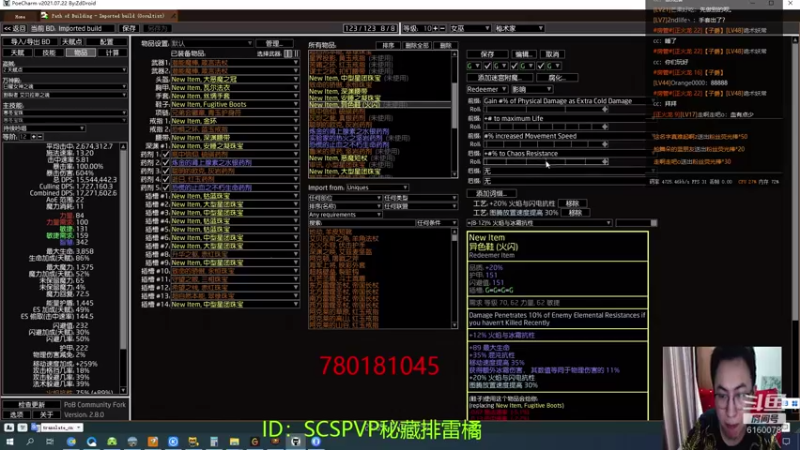The height and width of the screenshot is (450, 800).
Task: Switch to the 技能 tab
Action: pos(48,53)
